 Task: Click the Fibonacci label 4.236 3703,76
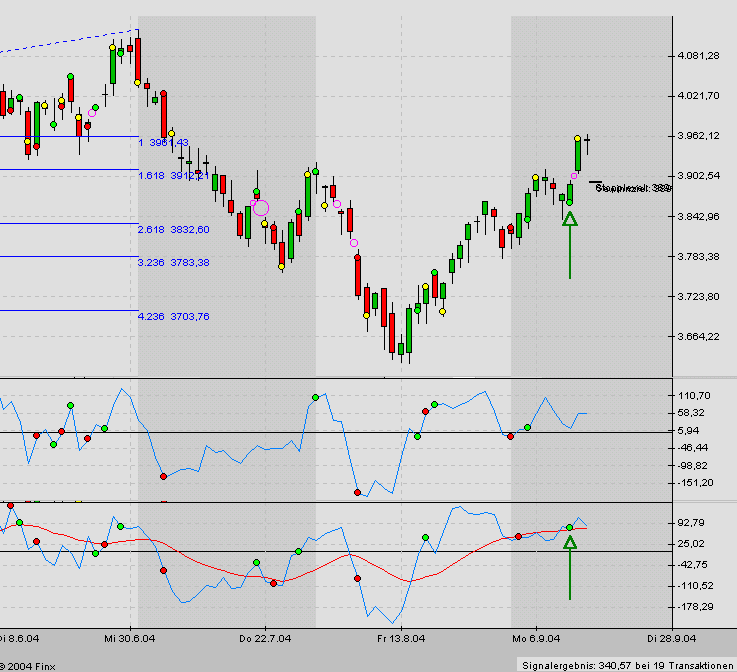click(173, 317)
